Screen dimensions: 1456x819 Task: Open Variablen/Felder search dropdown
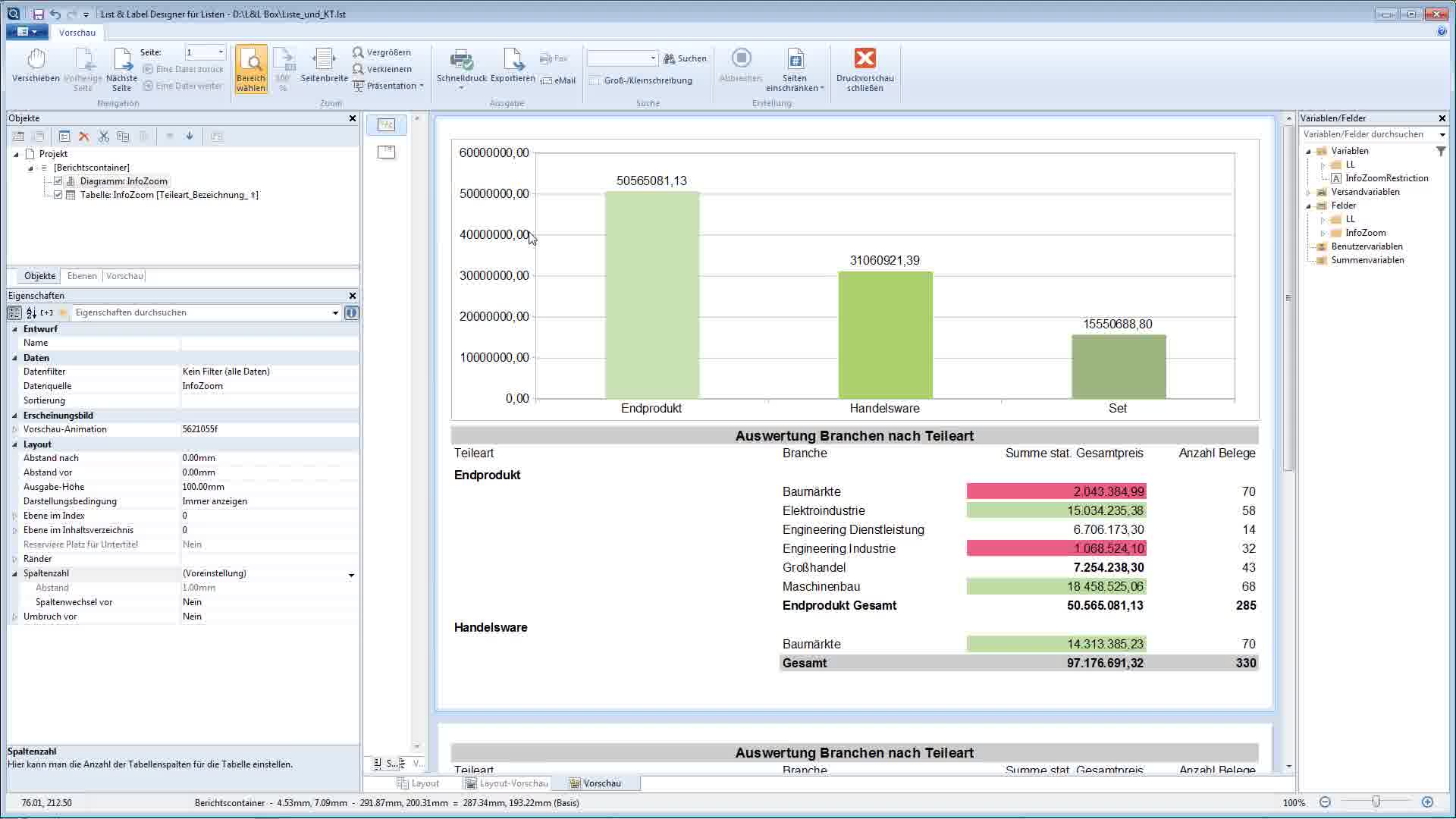click(x=1442, y=134)
